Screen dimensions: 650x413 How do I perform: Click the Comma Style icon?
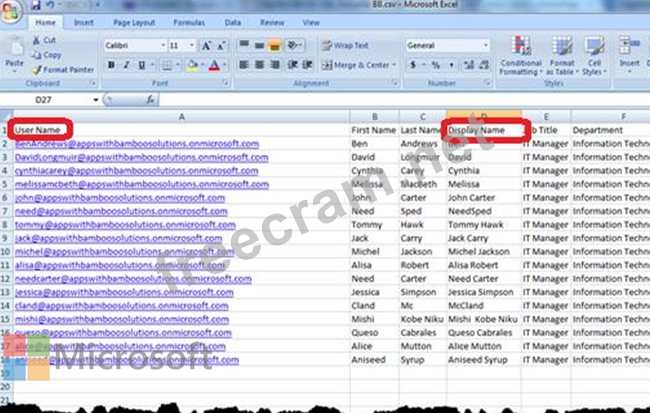click(451, 65)
